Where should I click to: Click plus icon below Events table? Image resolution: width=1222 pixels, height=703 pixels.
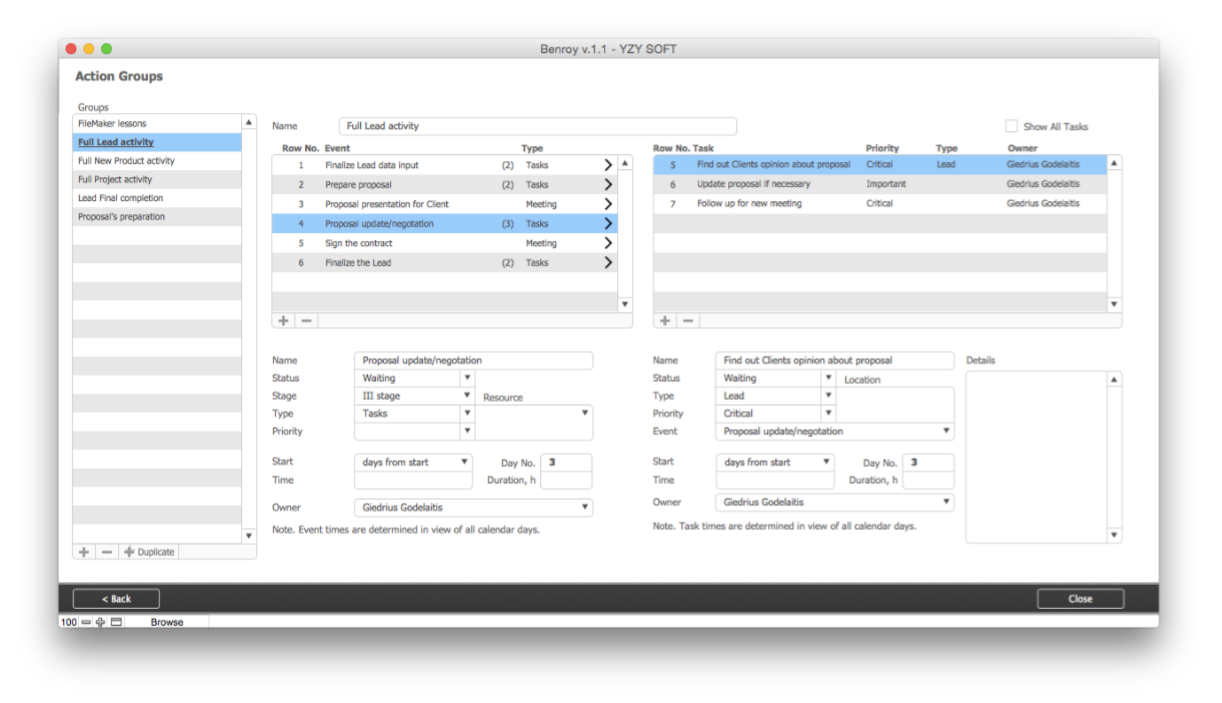click(284, 321)
